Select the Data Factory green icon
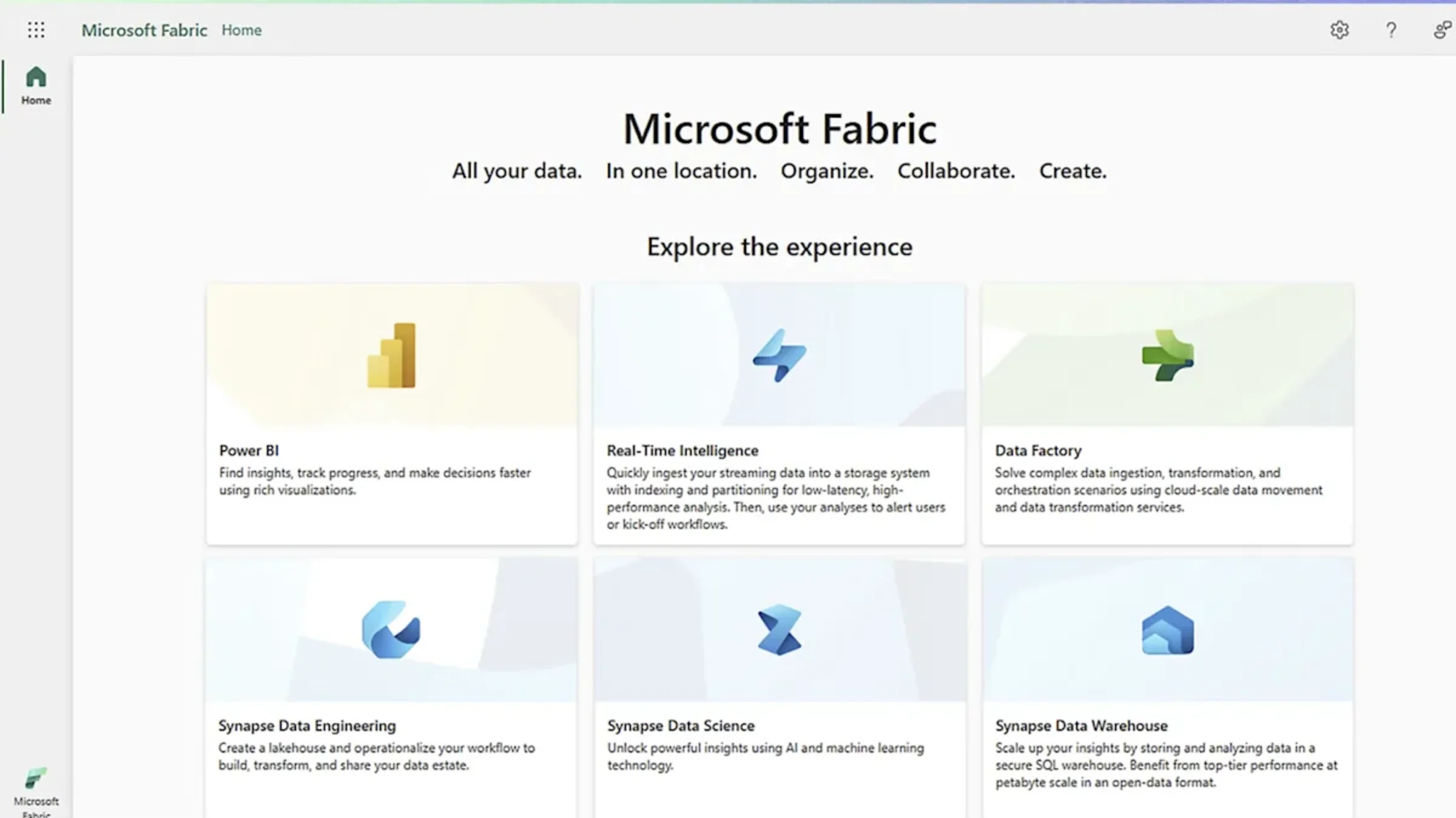1456x818 pixels. click(1168, 356)
